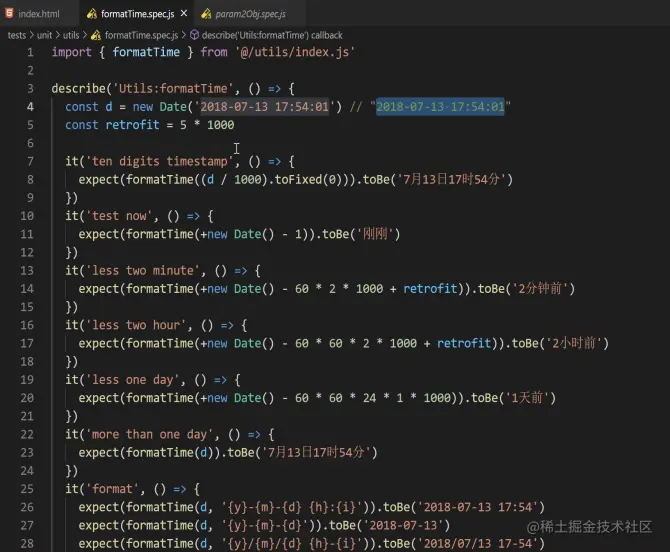Click line number 1 in gutter
670x552 pixels.
(x=30, y=52)
